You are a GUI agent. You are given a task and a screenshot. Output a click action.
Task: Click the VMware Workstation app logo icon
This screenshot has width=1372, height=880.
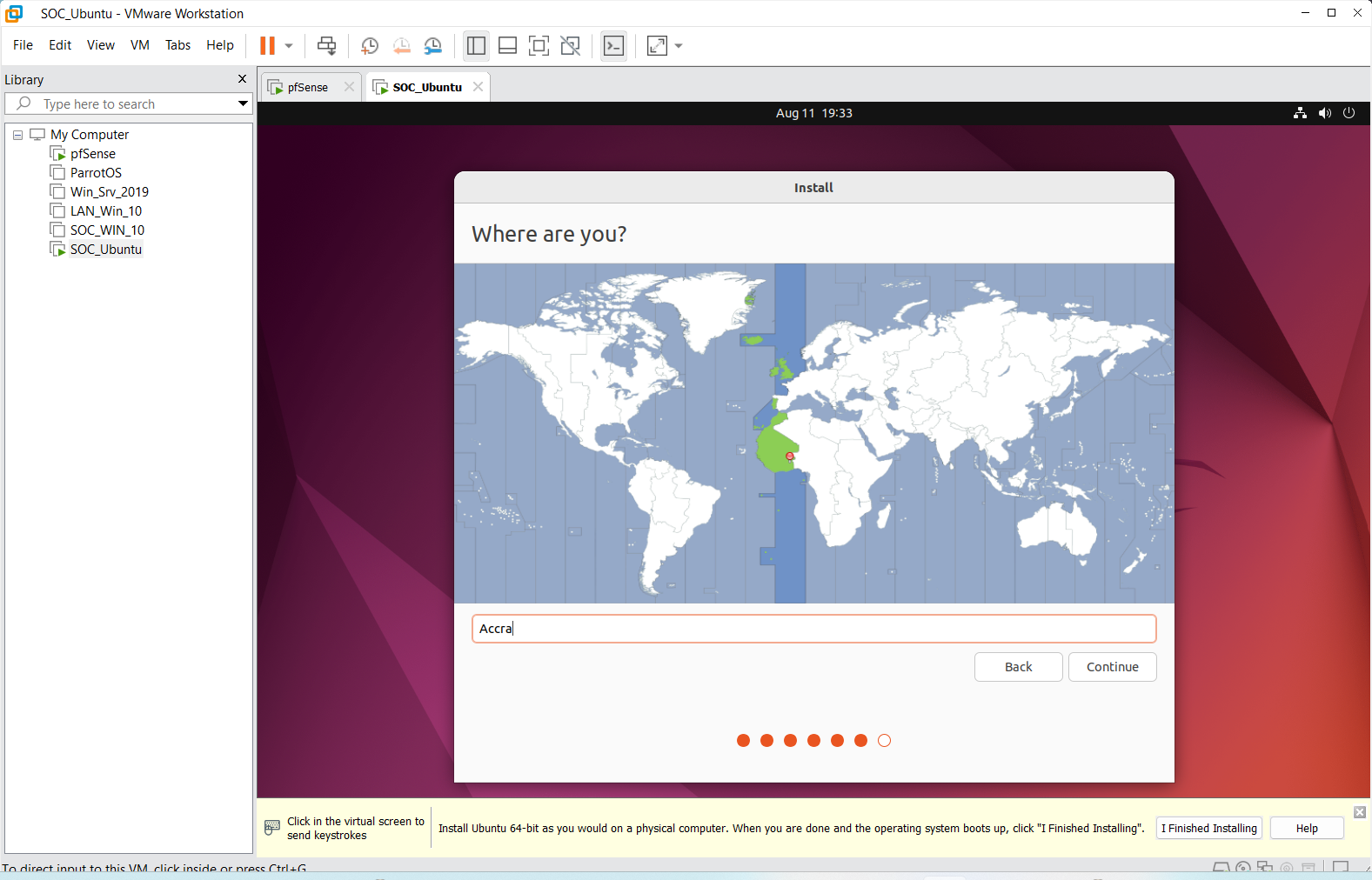pyautogui.click(x=14, y=13)
